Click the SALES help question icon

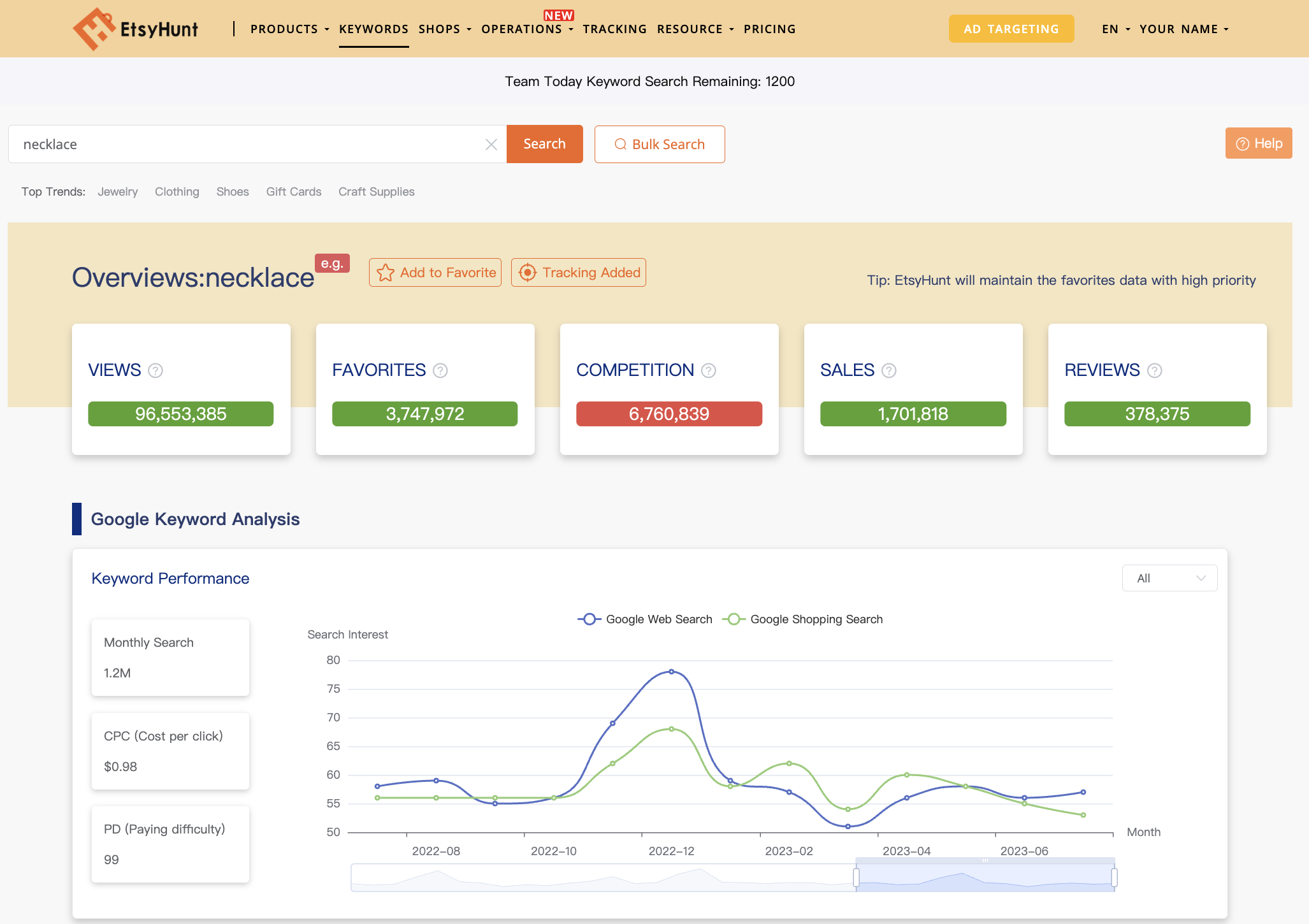pos(889,370)
